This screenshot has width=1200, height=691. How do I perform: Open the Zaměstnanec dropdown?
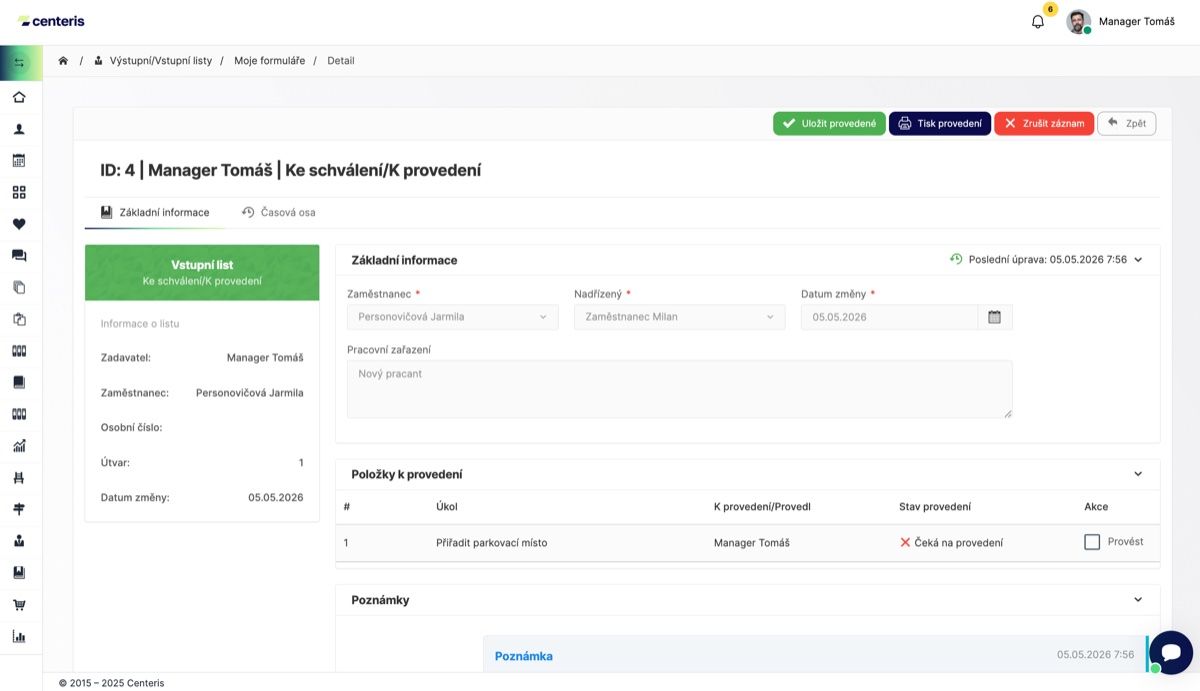tap(453, 317)
